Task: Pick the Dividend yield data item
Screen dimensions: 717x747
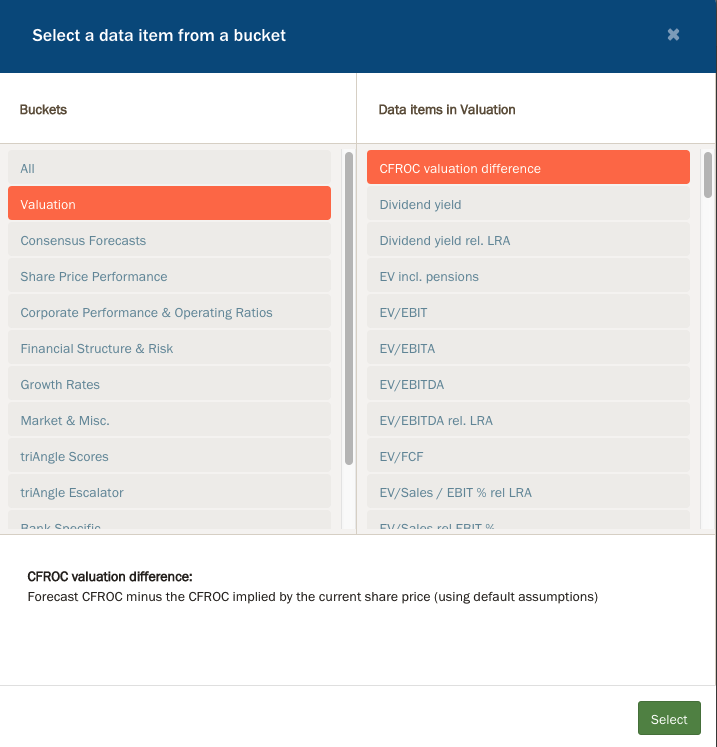Action: pyautogui.click(x=528, y=204)
